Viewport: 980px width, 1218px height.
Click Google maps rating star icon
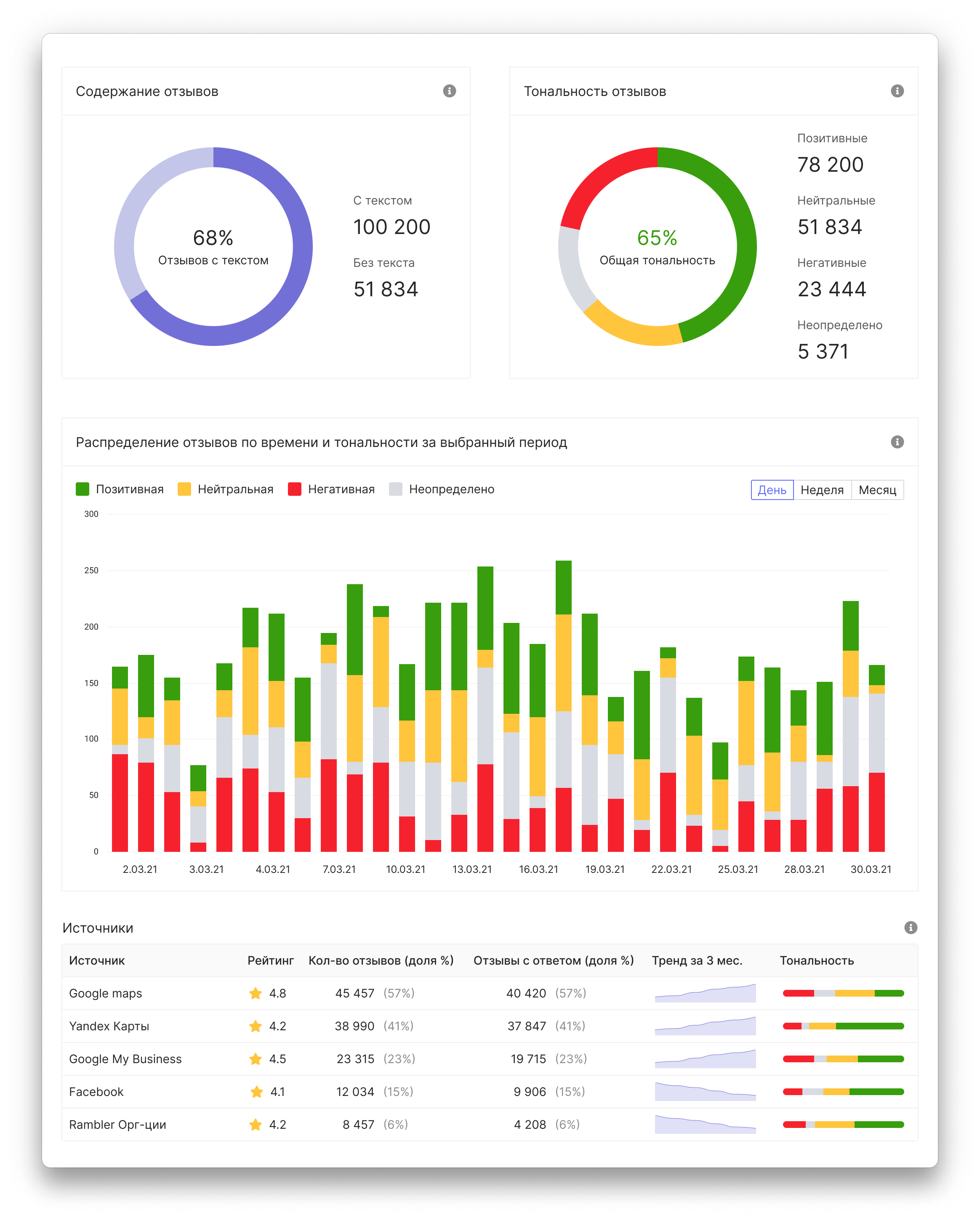point(256,993)
